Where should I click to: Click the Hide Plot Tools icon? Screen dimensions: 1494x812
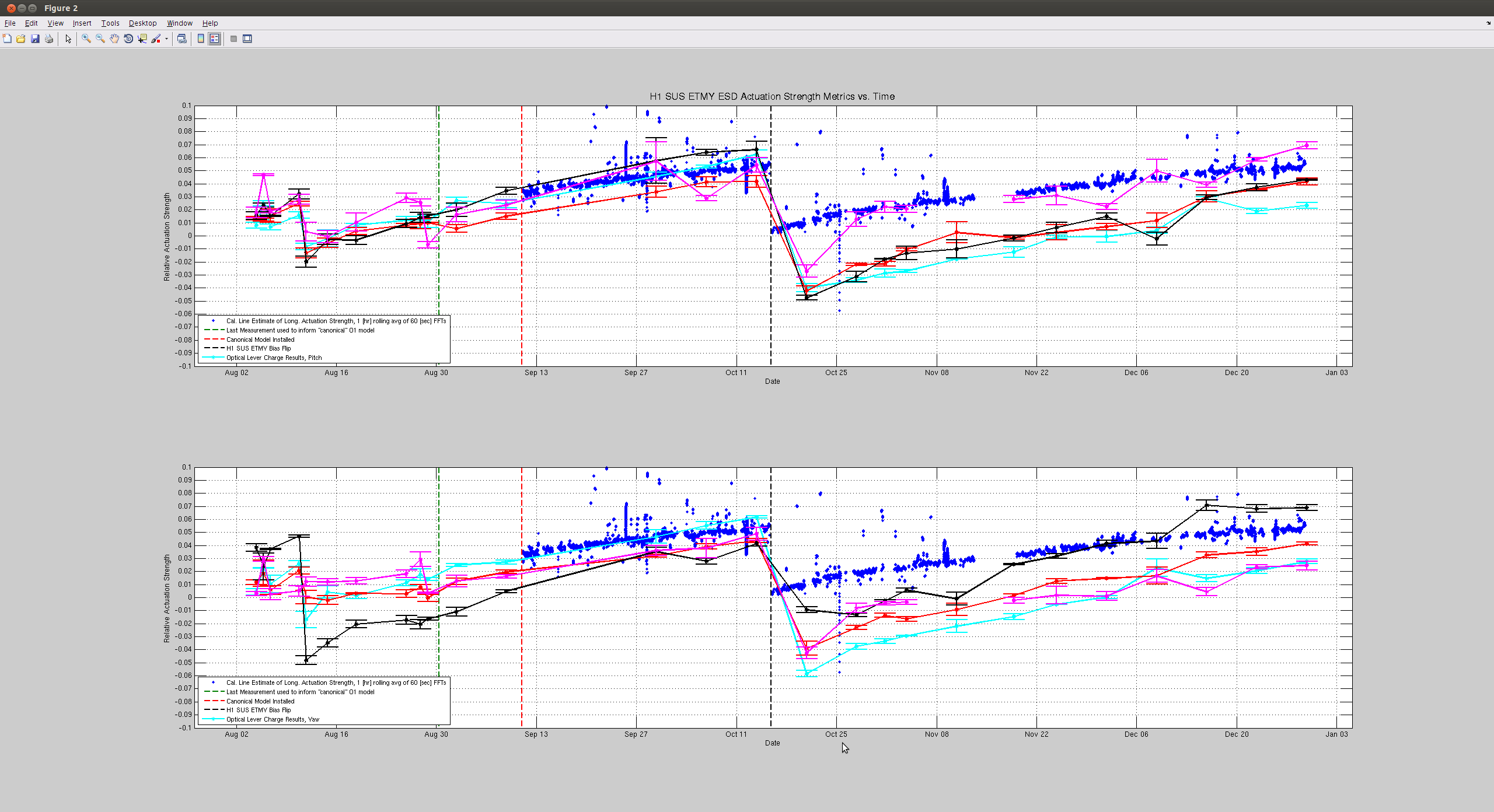[x=233, y=39]
